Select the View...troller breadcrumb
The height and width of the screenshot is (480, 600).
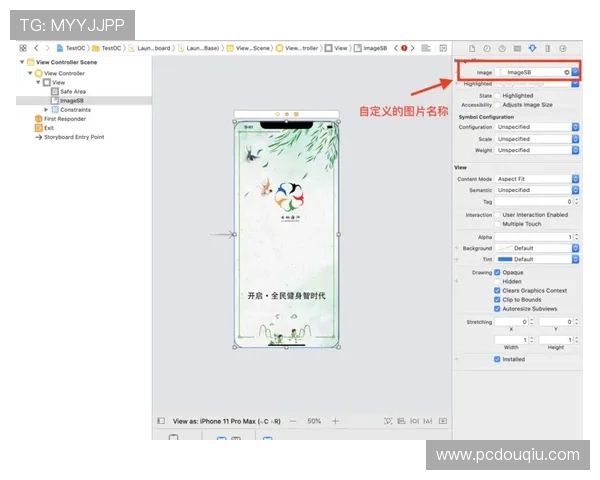click(297, 48)
